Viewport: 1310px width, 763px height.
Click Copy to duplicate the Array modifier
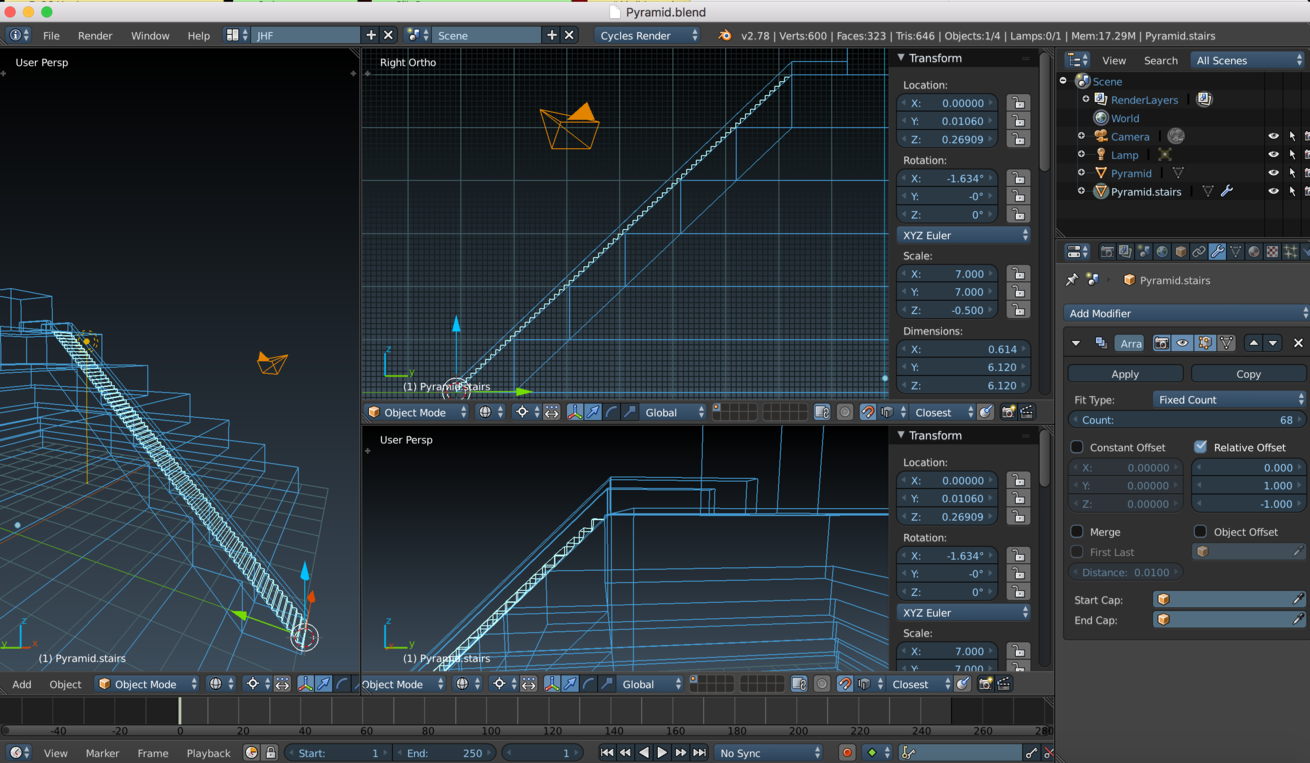tap(1248, 373)
